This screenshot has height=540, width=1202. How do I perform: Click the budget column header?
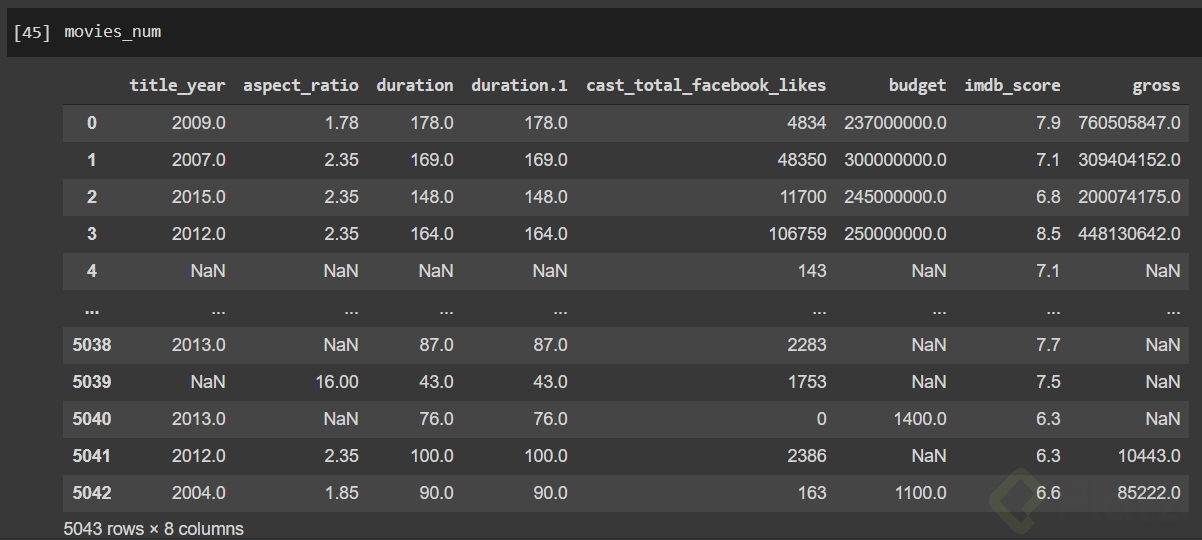[917, 85]
